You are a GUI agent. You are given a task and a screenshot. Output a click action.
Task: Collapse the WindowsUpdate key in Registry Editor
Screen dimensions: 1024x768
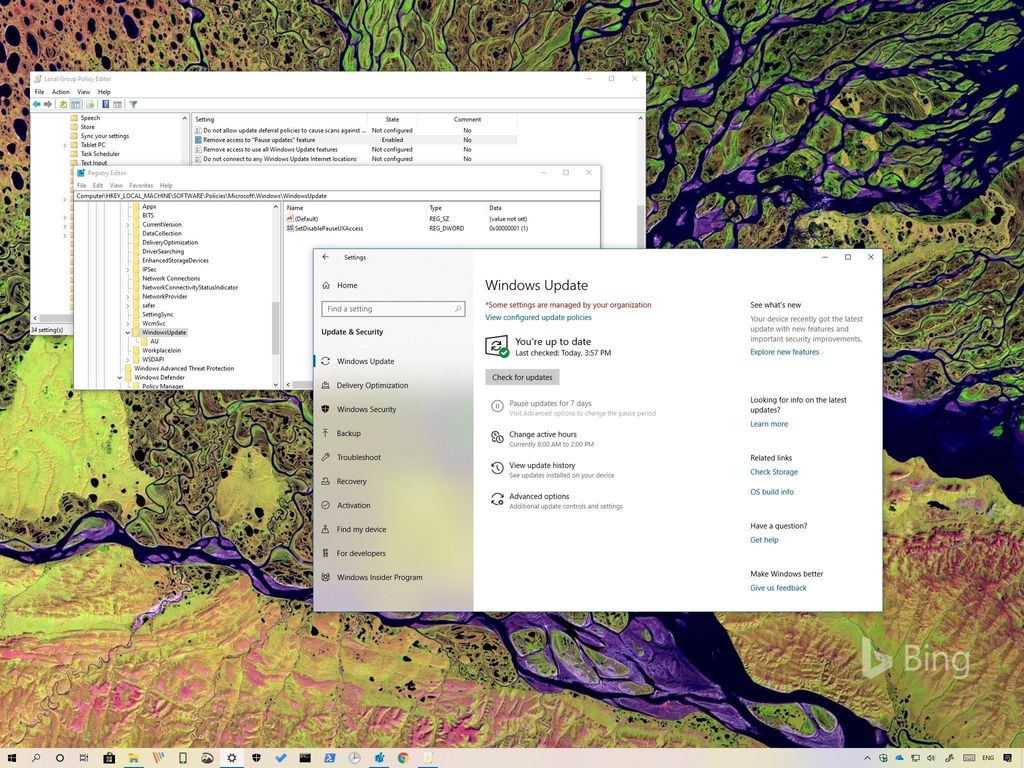pyautogui.click(x=127, y=332)
